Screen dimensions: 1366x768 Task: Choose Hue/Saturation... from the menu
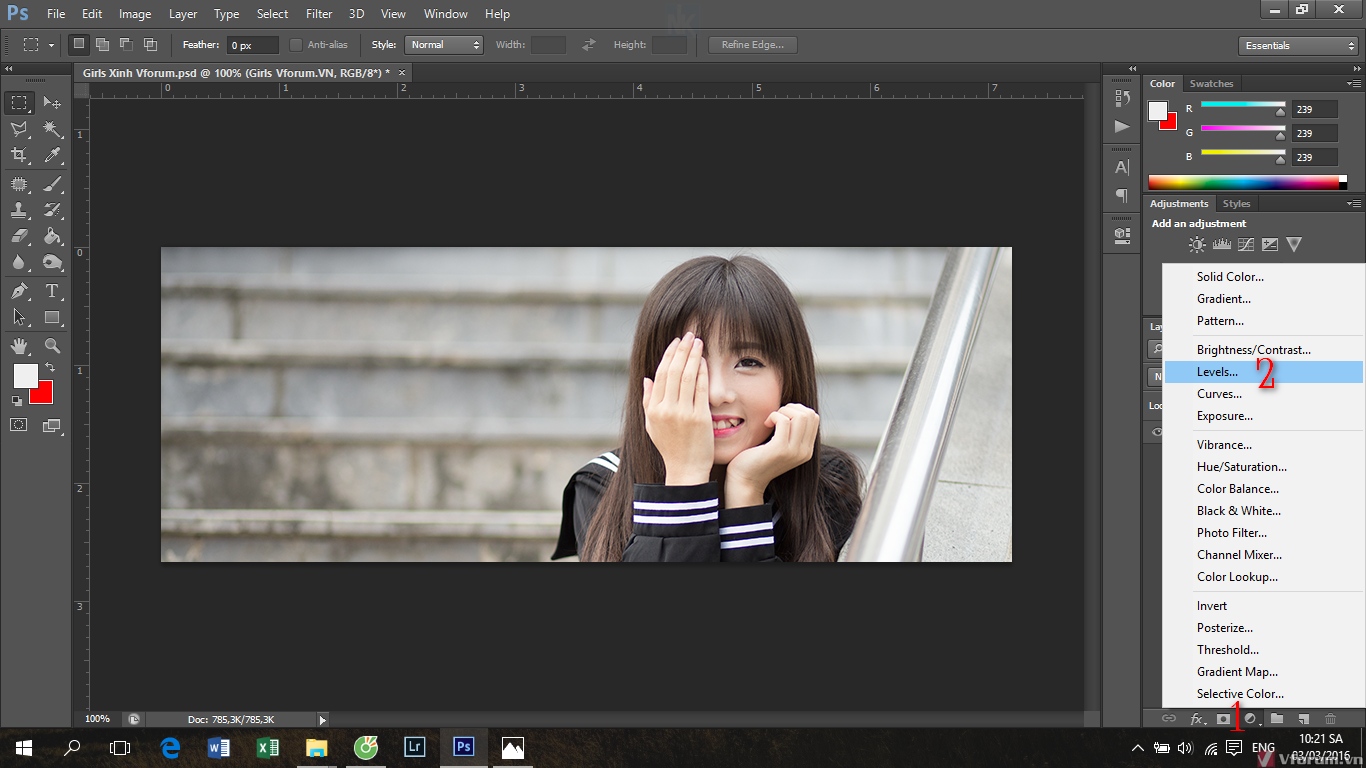pyautogui.click(x=1264, y=467)
